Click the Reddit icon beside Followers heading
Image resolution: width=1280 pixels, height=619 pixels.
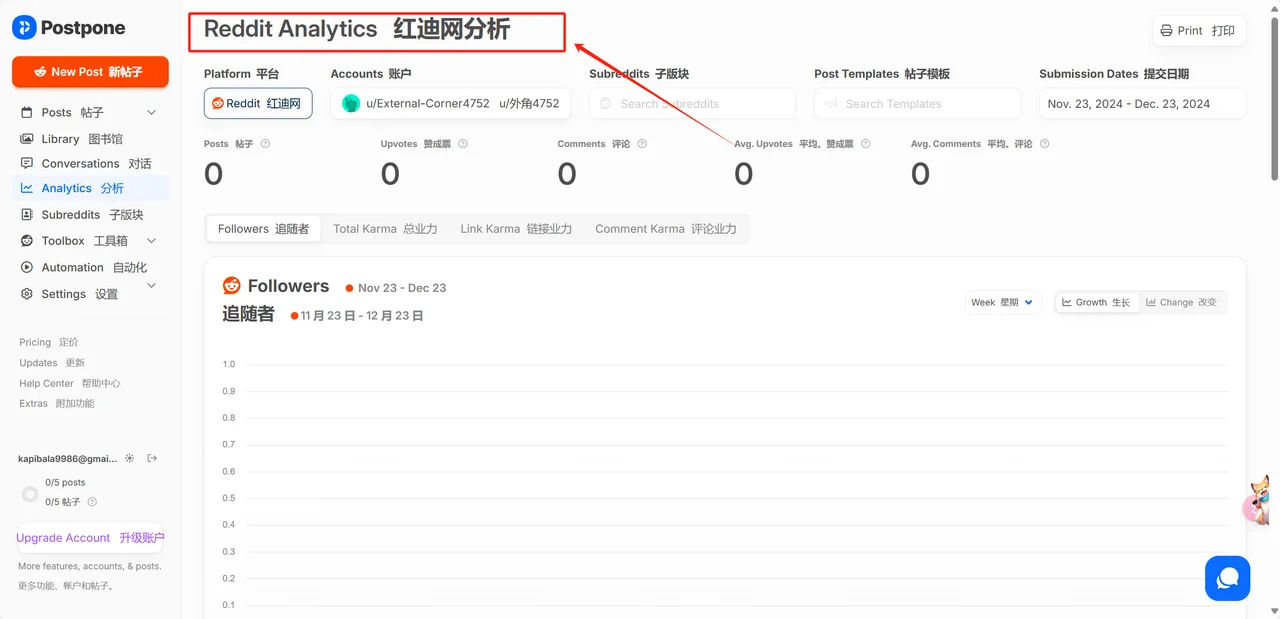coord(232,286)
